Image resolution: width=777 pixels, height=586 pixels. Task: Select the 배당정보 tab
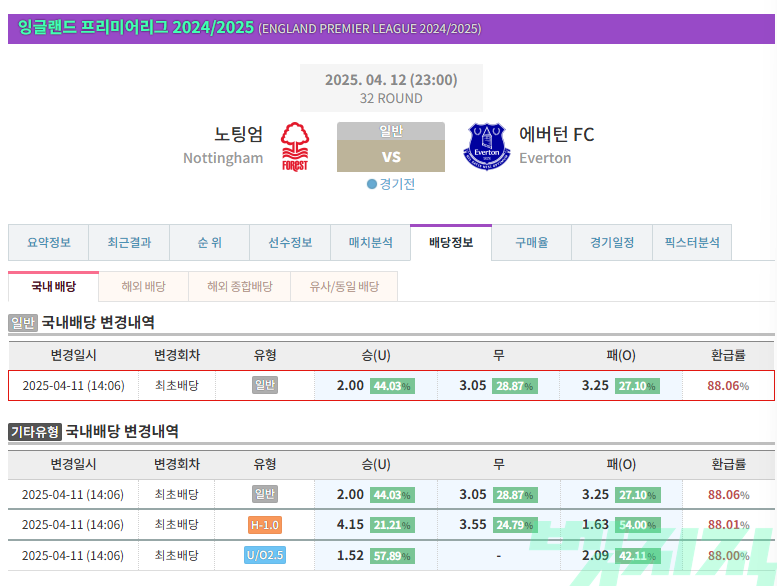point(451,243)
